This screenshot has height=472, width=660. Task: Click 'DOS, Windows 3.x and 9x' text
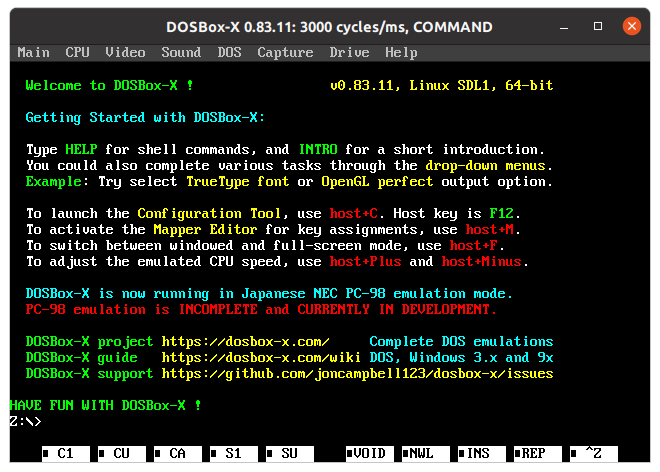[x=461, y=357]
